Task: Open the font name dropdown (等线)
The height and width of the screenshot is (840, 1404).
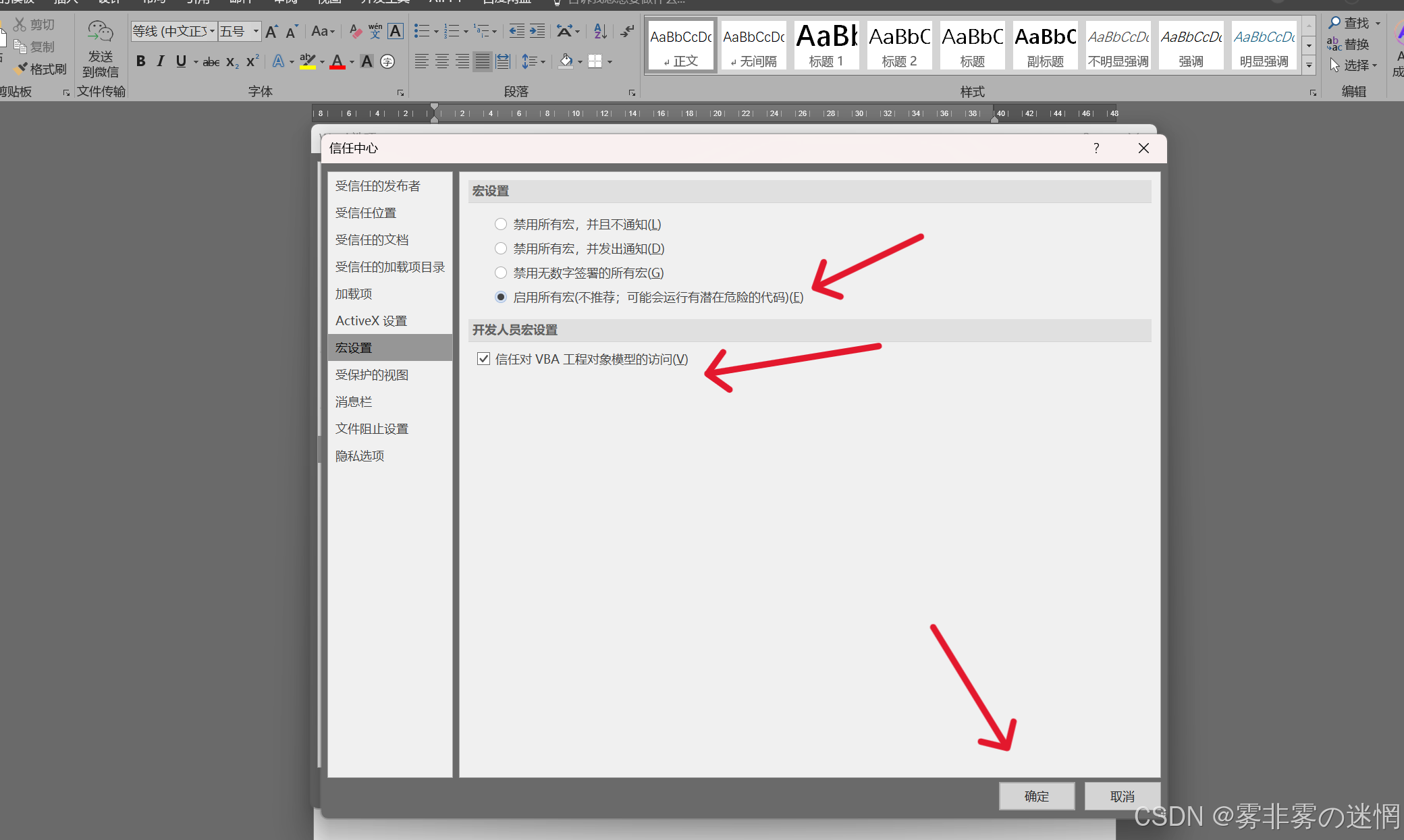Action: tap(212, 31)
